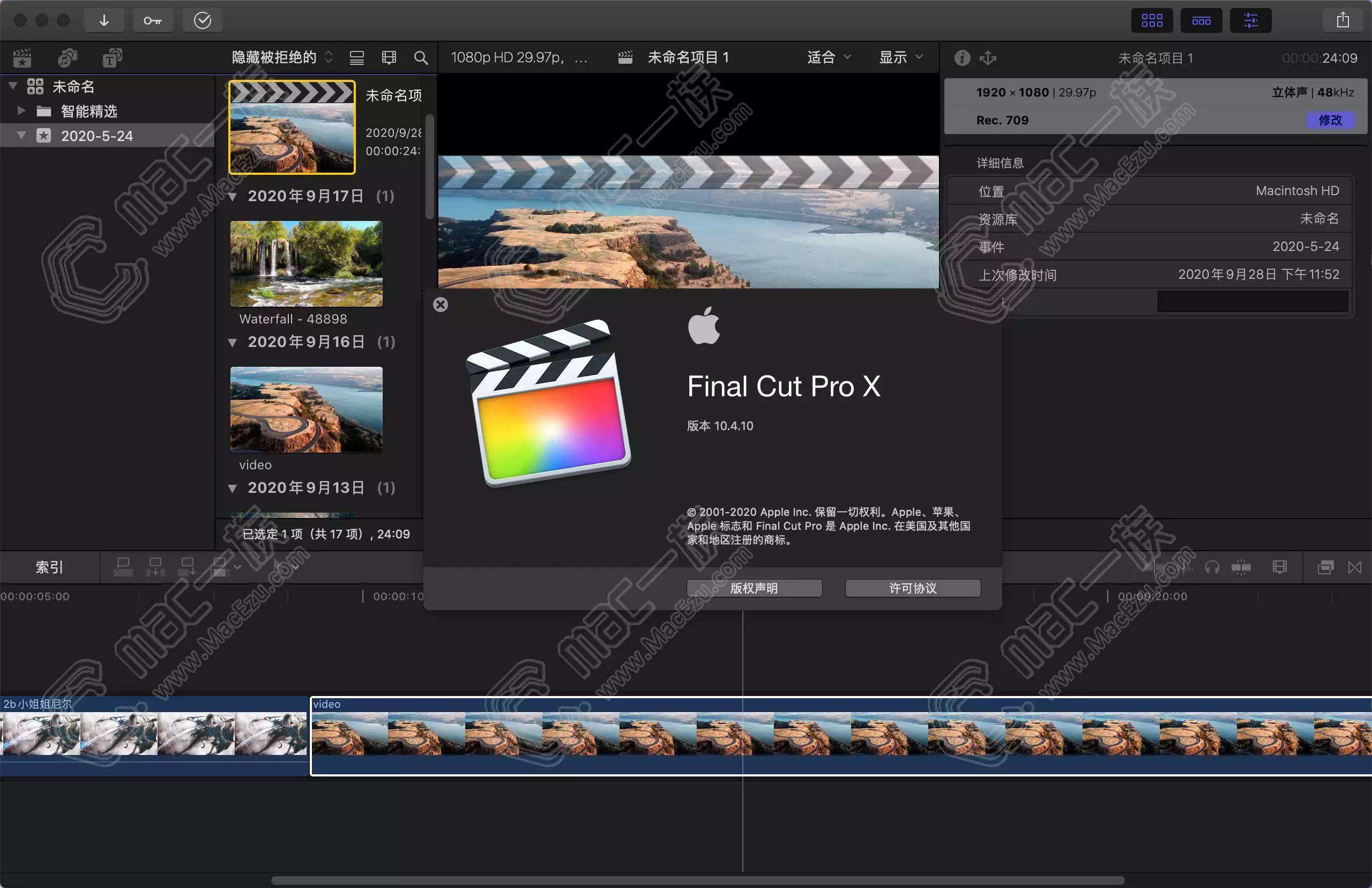This screenshot has height=888, width=1372.
Task: Click the 1080p HD 29.97p format text
Action: (519, 57)
